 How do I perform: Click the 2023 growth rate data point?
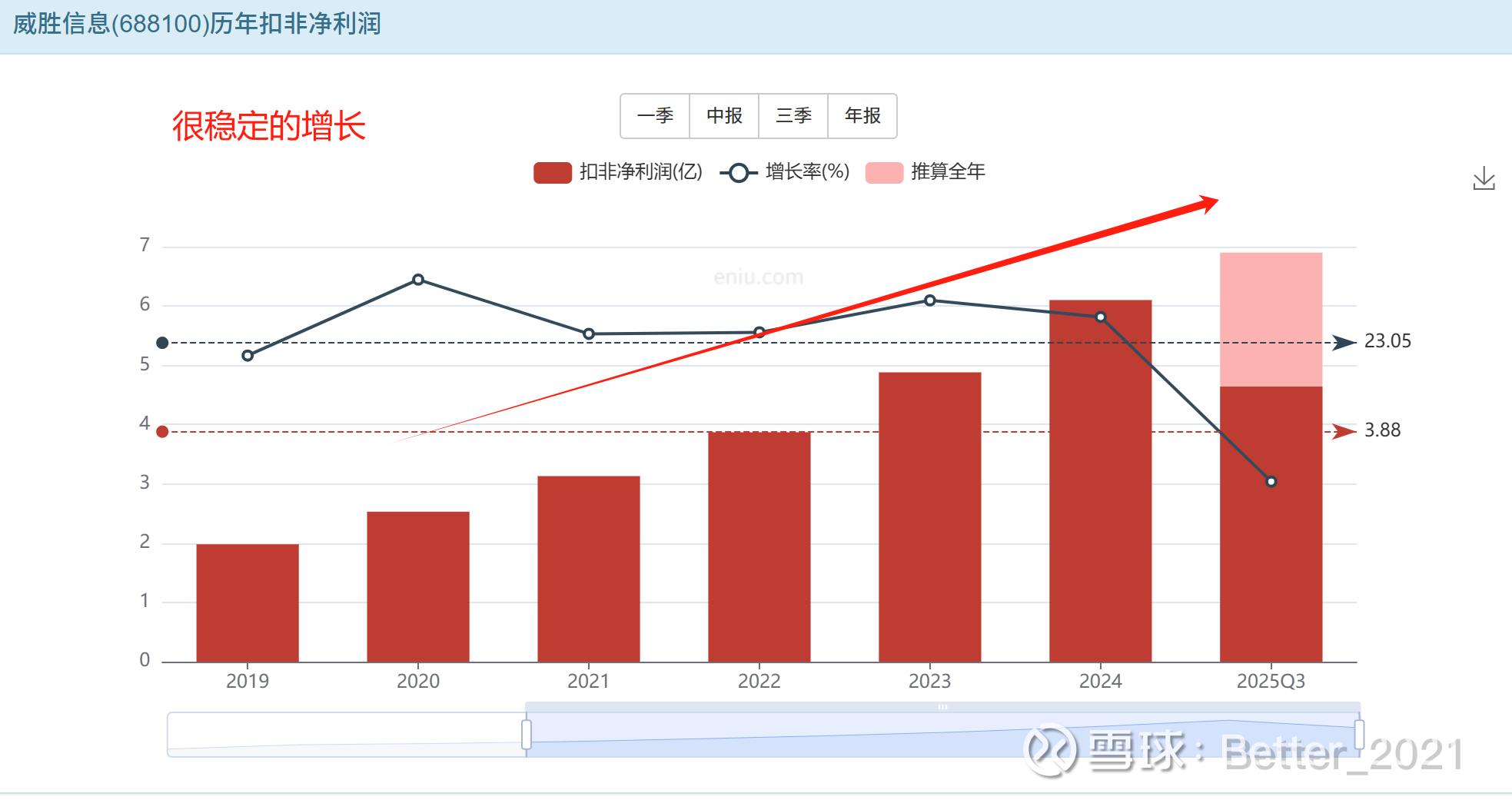[930, 300]
